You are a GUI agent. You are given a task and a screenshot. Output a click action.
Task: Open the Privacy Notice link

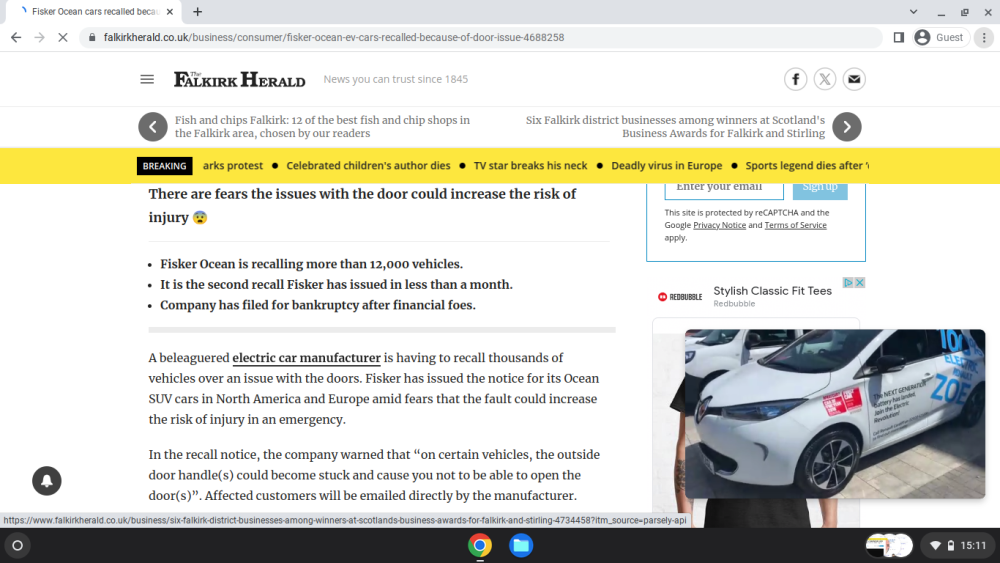click(x=719, y=225)
